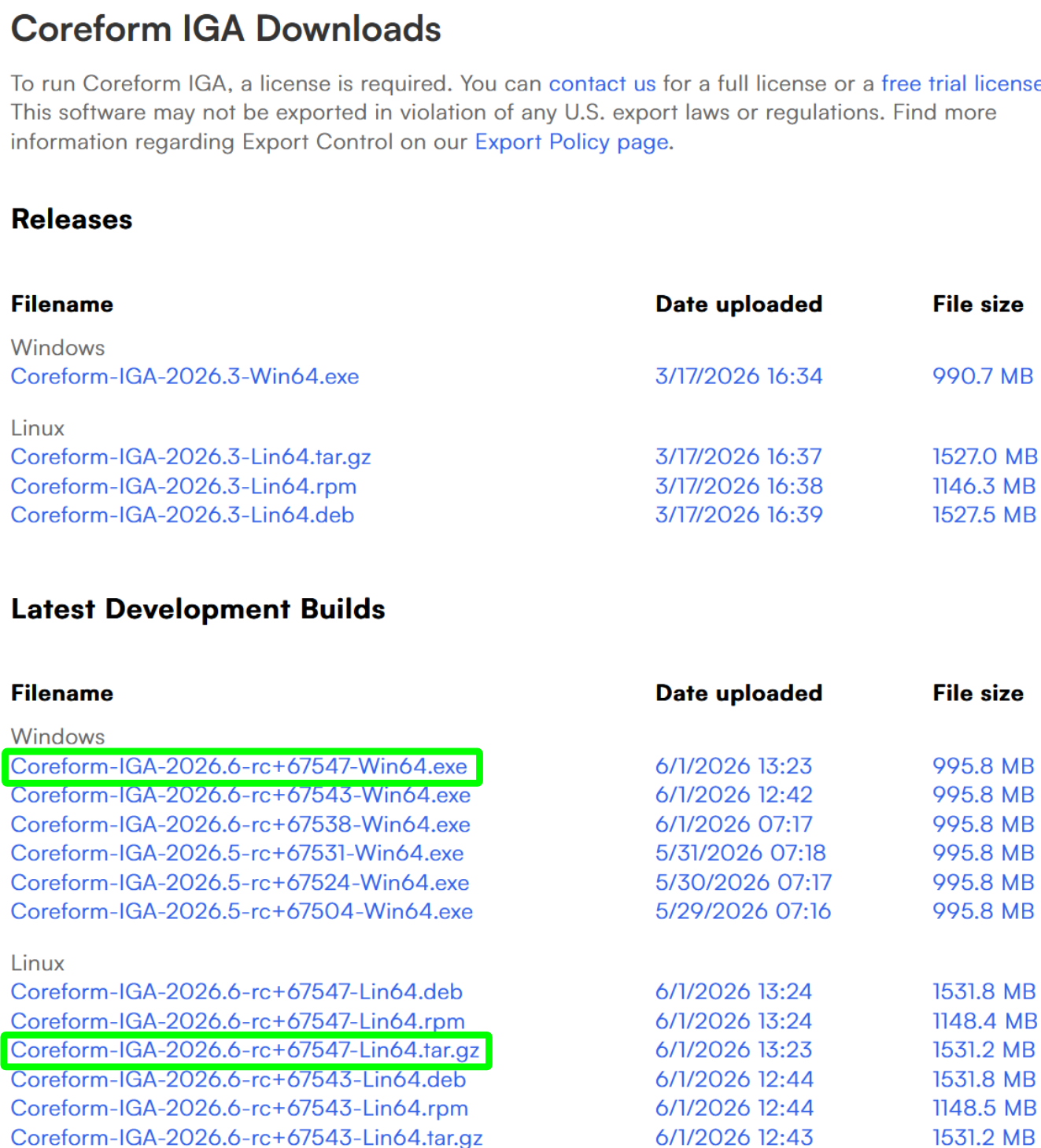Click the "Releases" section heading
The width and height of the screenshot is (1041, 1148).
72,220
